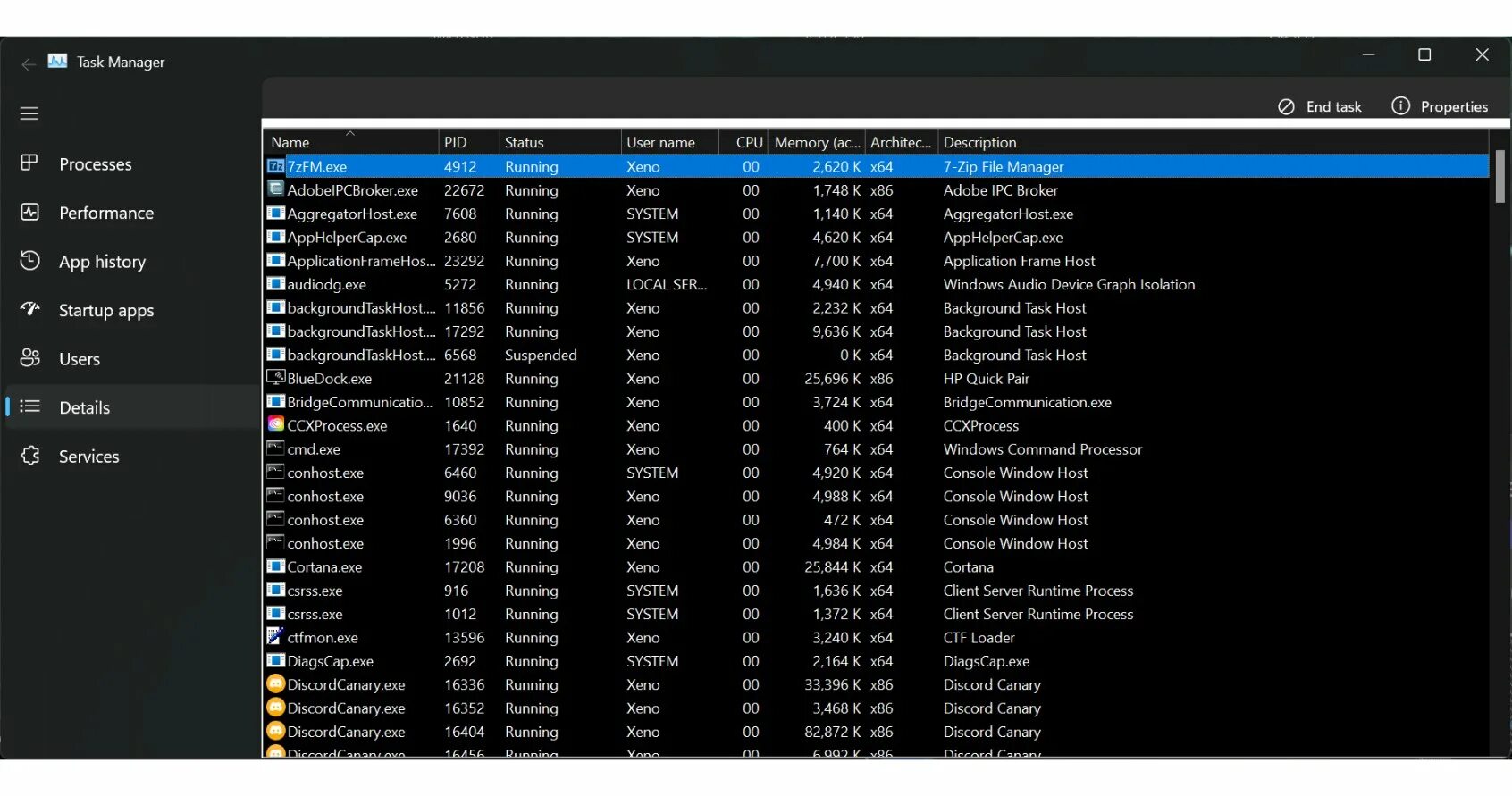Screen dimensions: 1512x796
Task: Open the hamburger navigation menu
Action: click(x=29, y=113)
